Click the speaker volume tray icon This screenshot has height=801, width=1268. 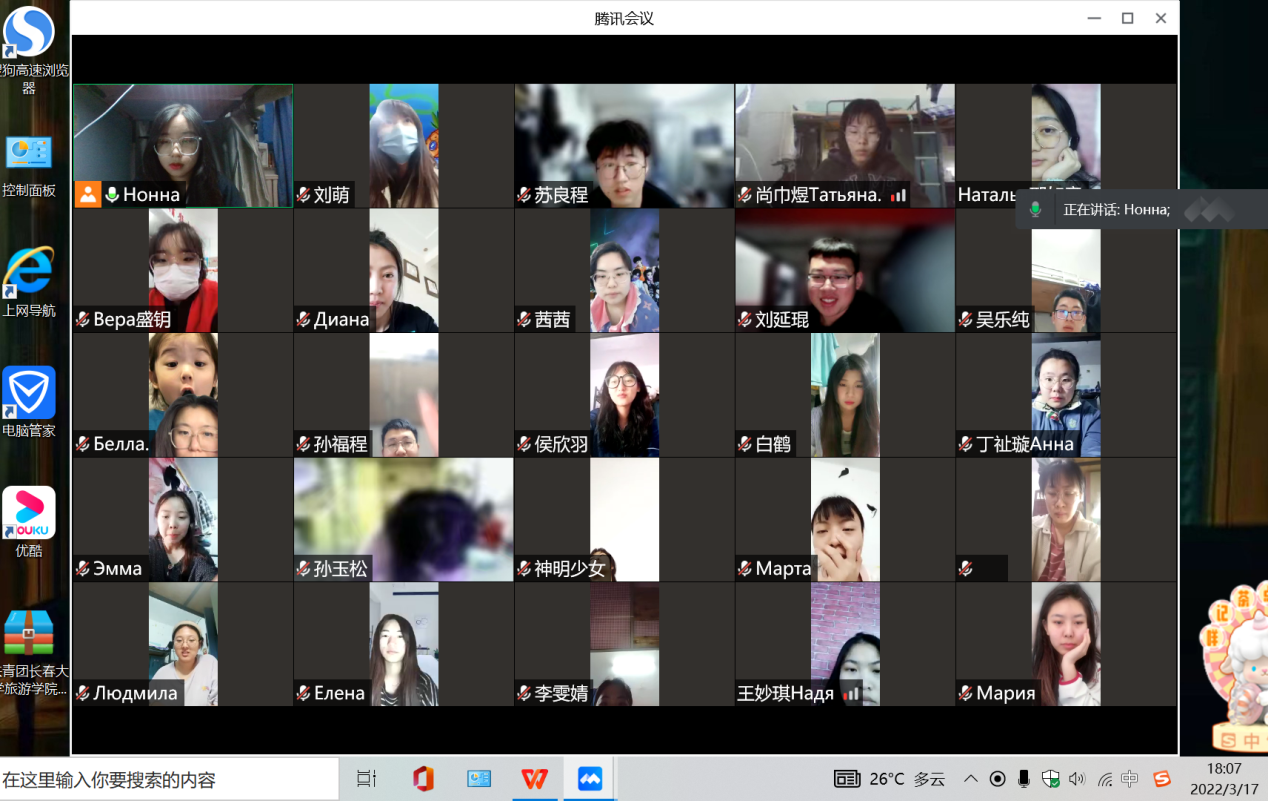point(1077,778)
